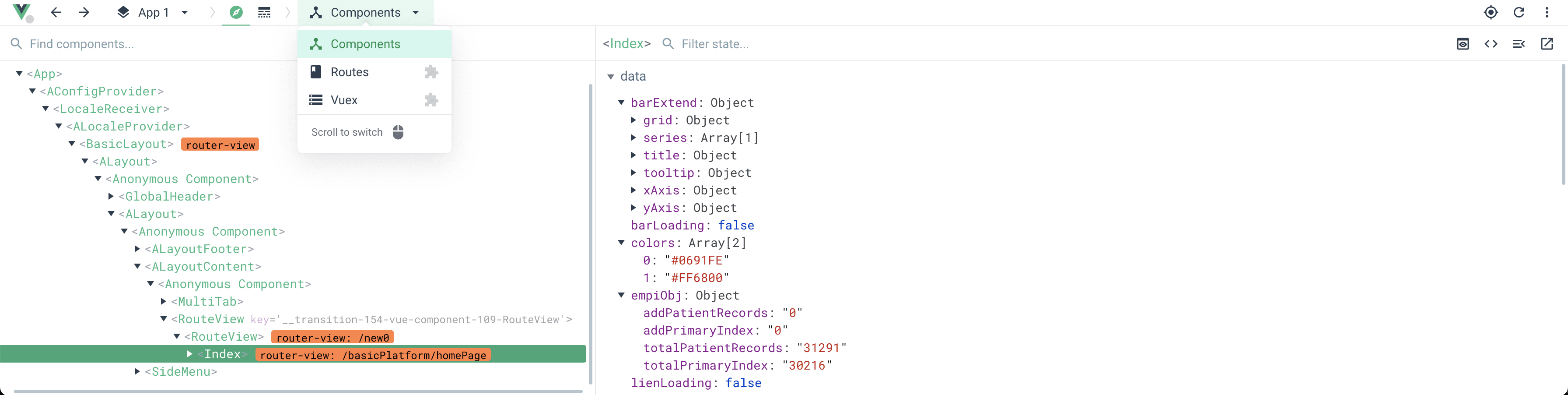Select the SideMenu component in tree
The image size is (1568, 395).
coord(181,371)
